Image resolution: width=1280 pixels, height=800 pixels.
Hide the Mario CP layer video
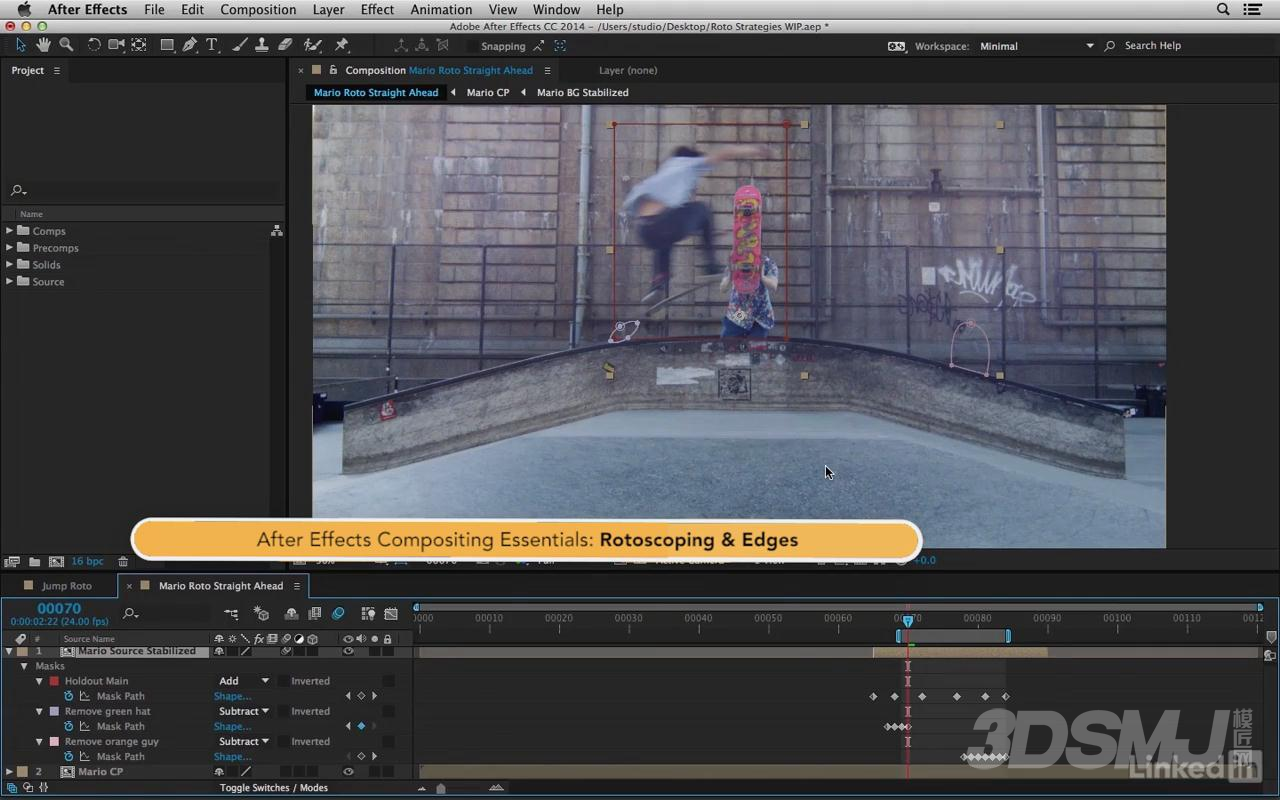tap(348, 772)
